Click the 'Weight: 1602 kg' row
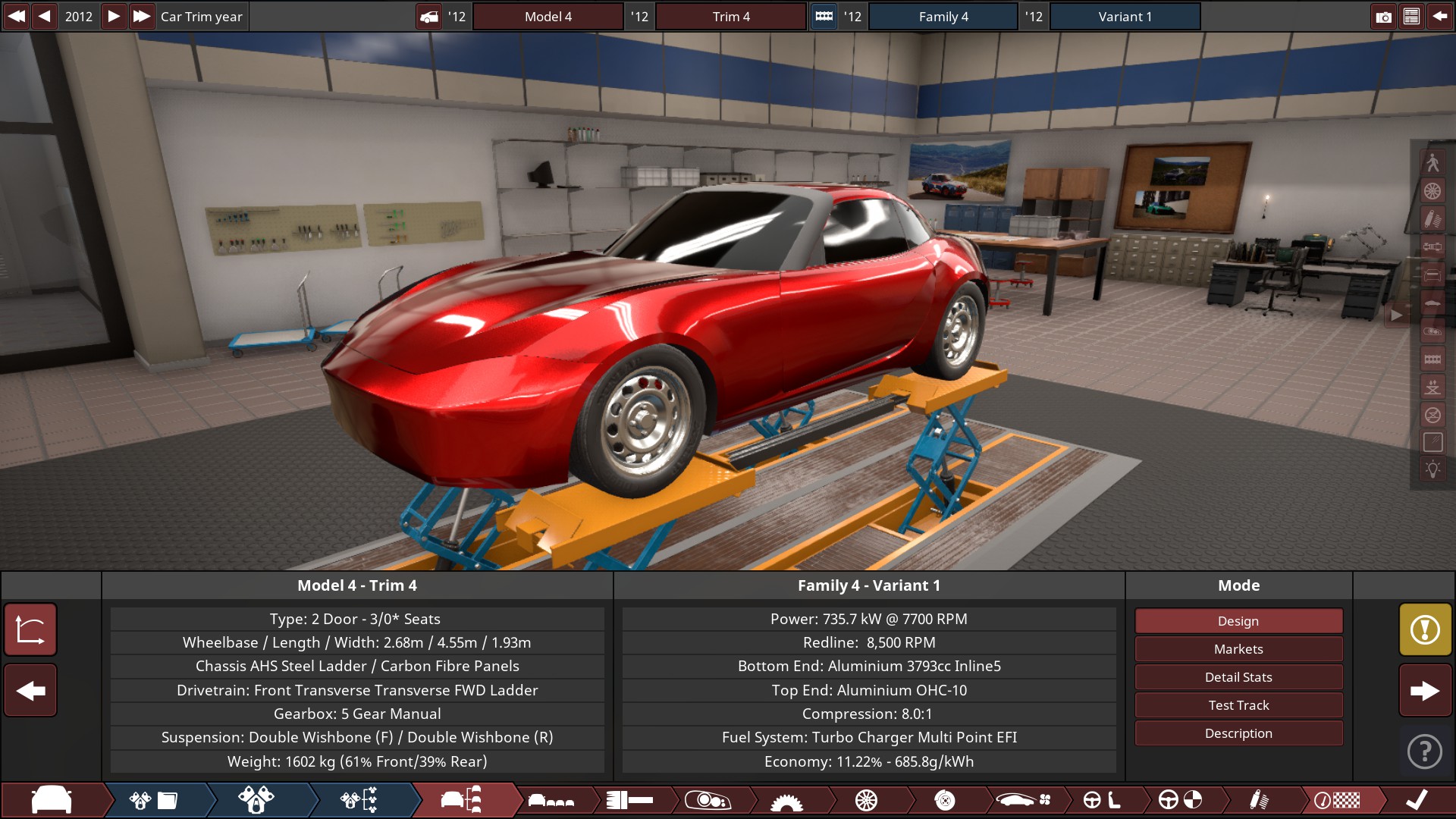Image resolution: width=1456 pixels, height=819 pixels. click(357, 761)
